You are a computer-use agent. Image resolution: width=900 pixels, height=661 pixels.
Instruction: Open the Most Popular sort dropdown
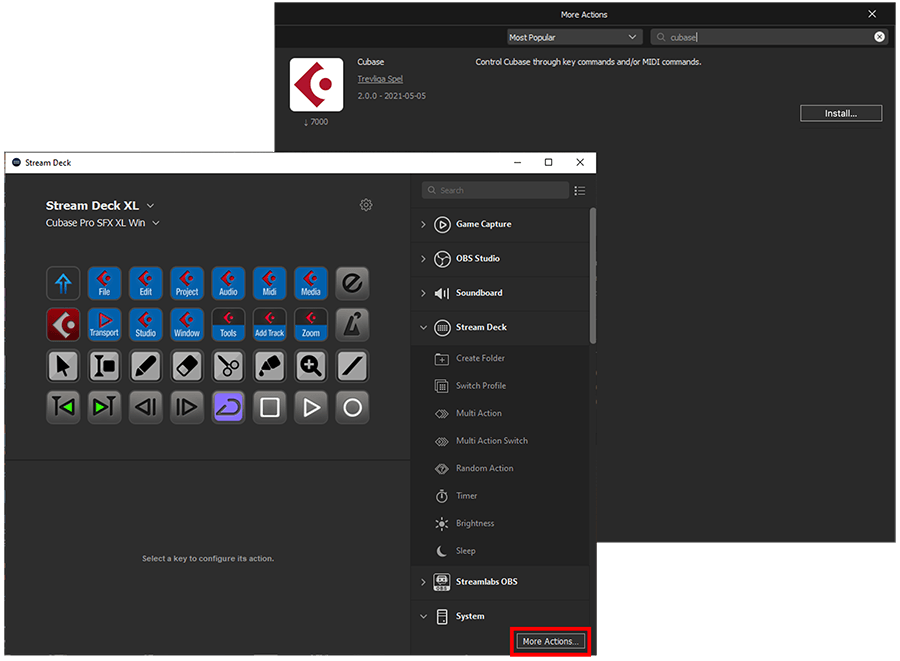[573, 36]
